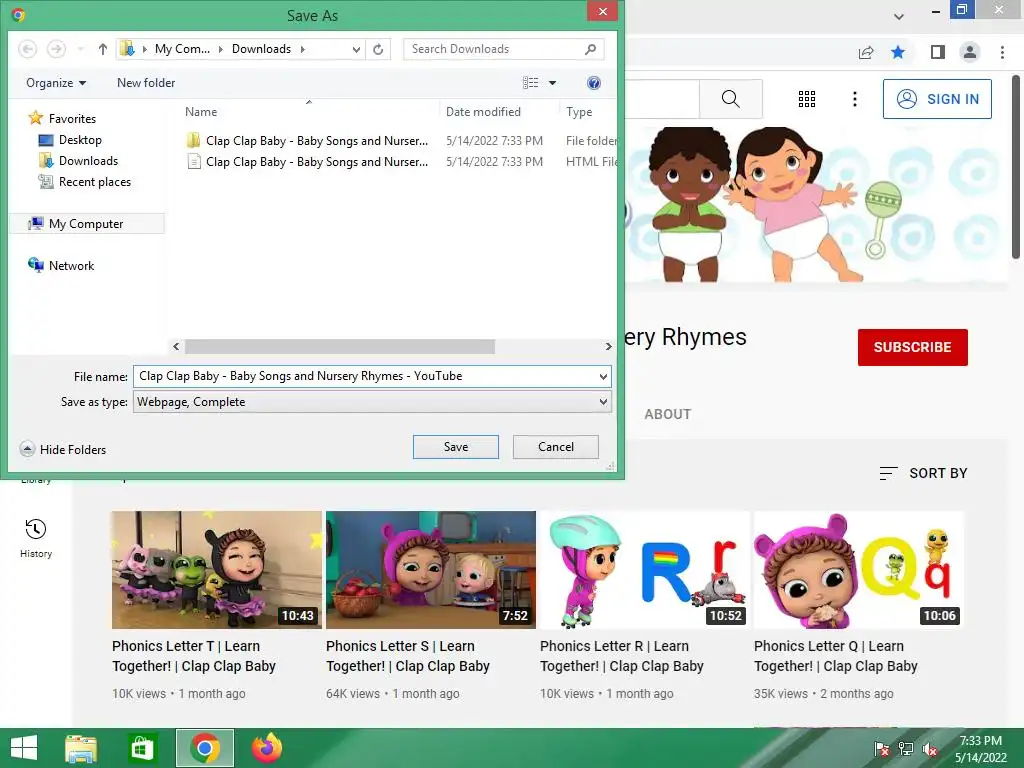Click right arrow of horizontal file list scrollbar
Screen dimensions: 1024x768
[608, 346]
